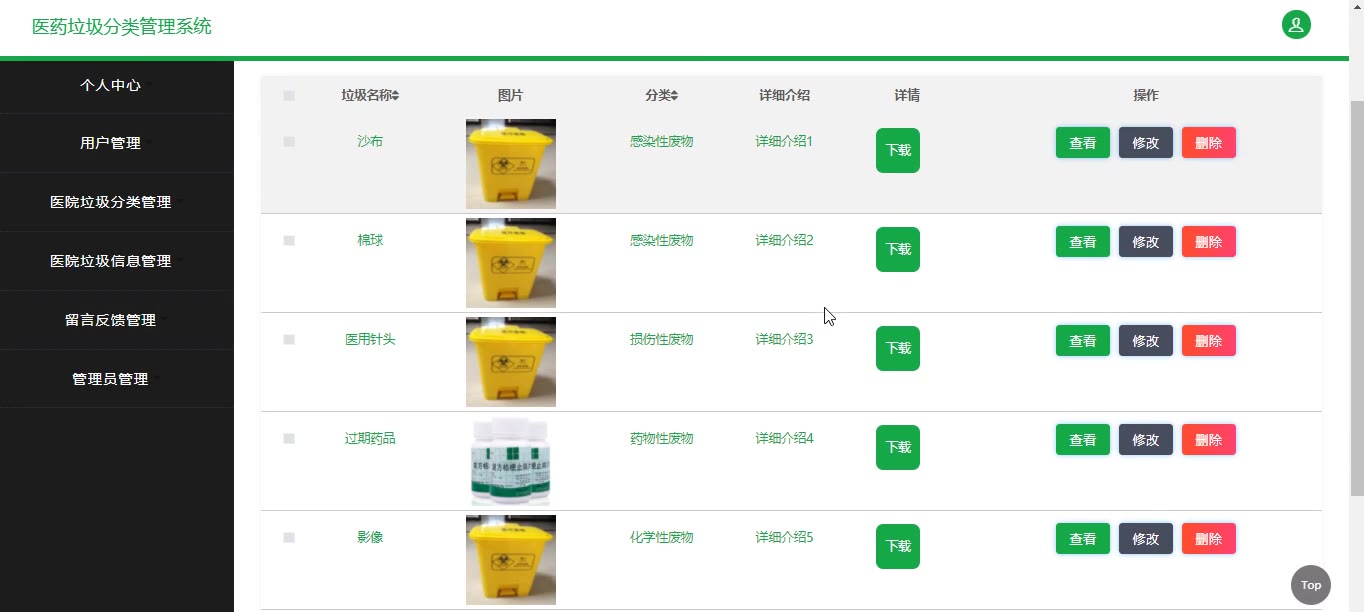This screenshot has height=612, width=1364.
Task: Modify the 医用针头 record
Action: 1146,341
